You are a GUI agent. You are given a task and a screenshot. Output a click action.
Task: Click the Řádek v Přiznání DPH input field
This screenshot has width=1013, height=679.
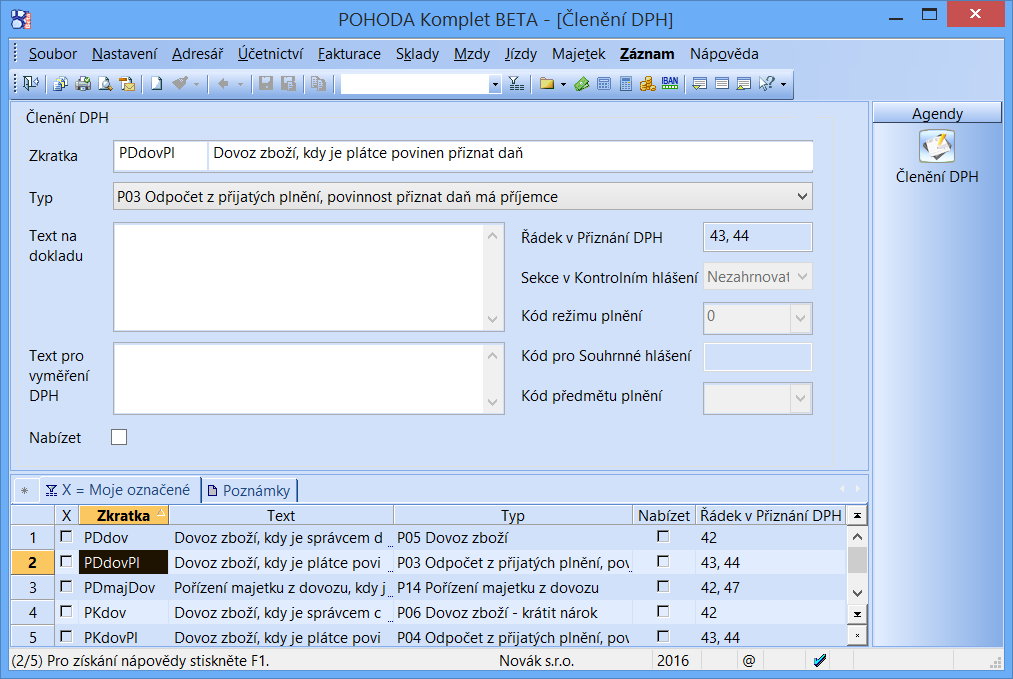(x=757, y=237)
